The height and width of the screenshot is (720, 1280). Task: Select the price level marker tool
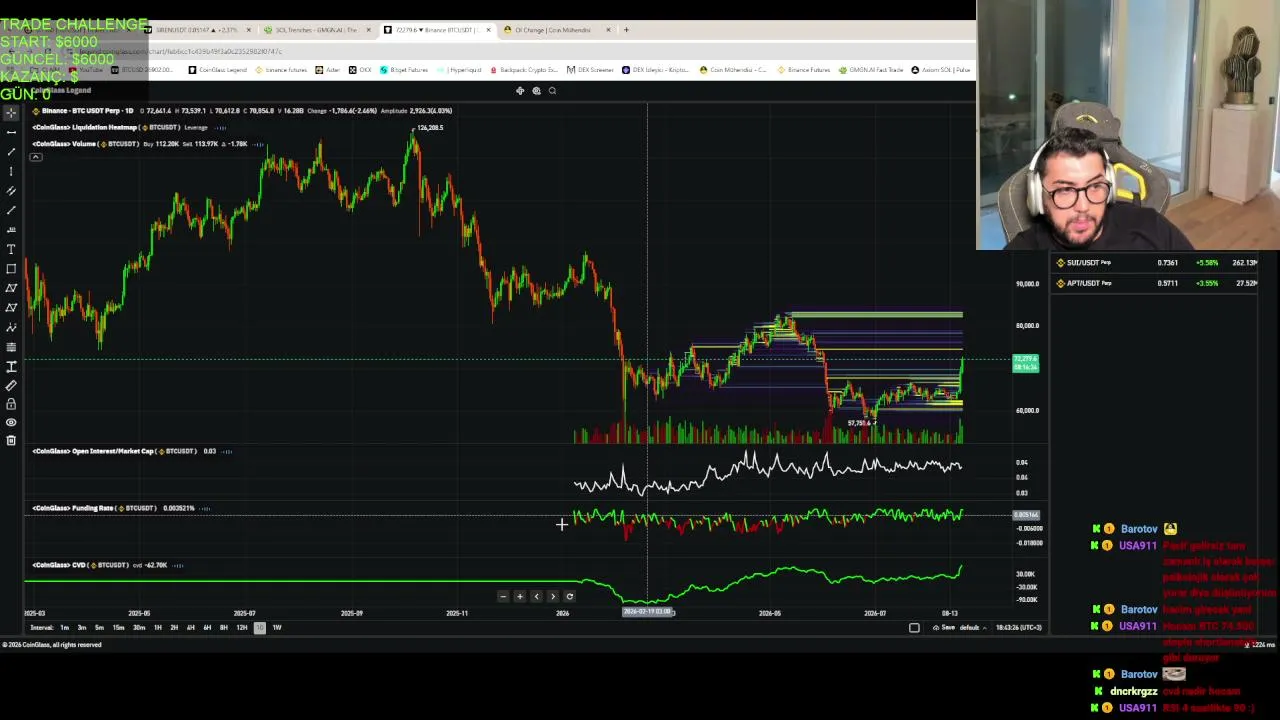click(11, 230)
